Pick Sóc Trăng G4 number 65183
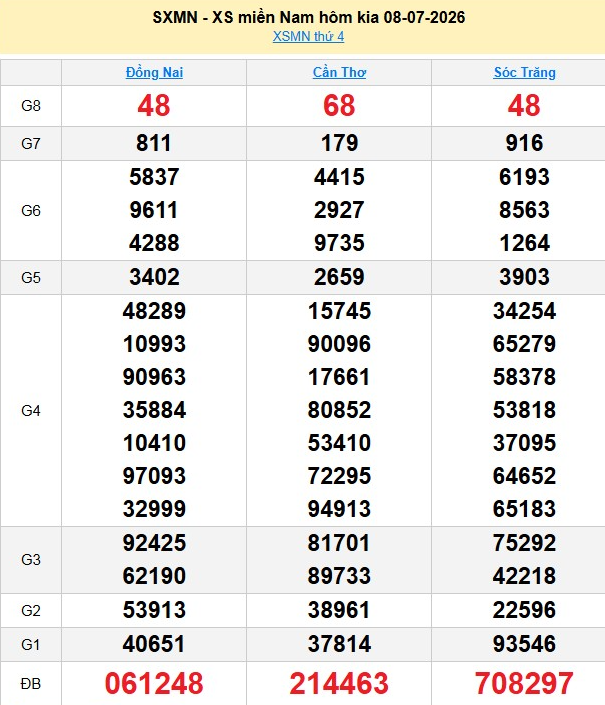 point(525,509)
